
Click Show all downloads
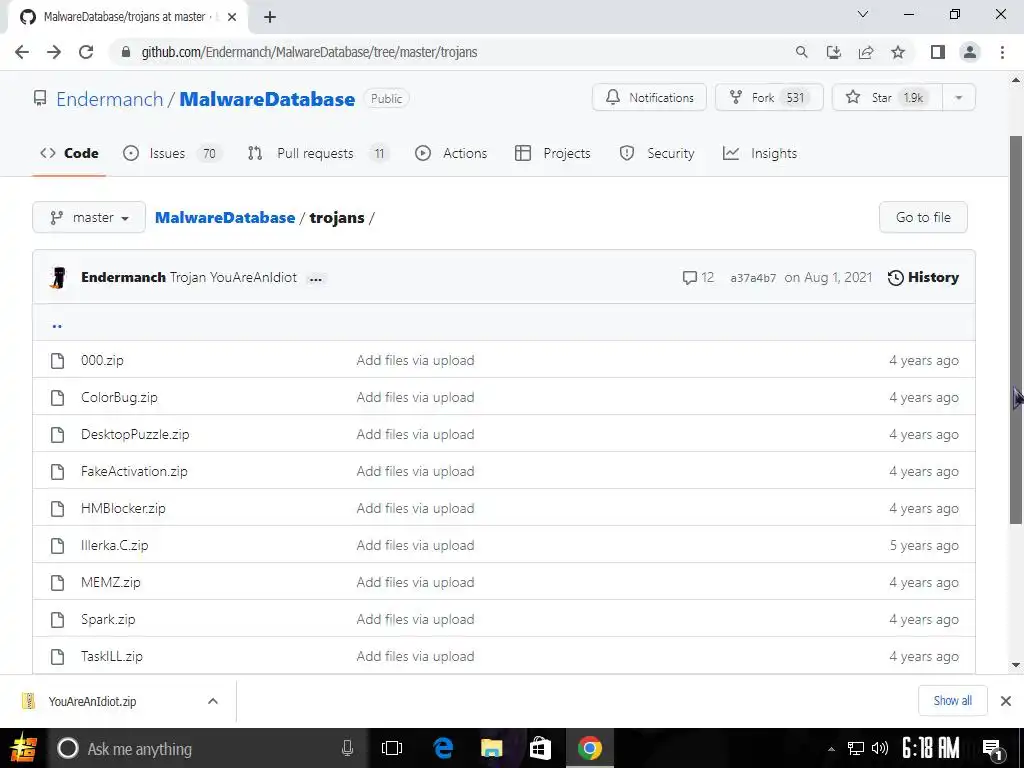(952, 701)
